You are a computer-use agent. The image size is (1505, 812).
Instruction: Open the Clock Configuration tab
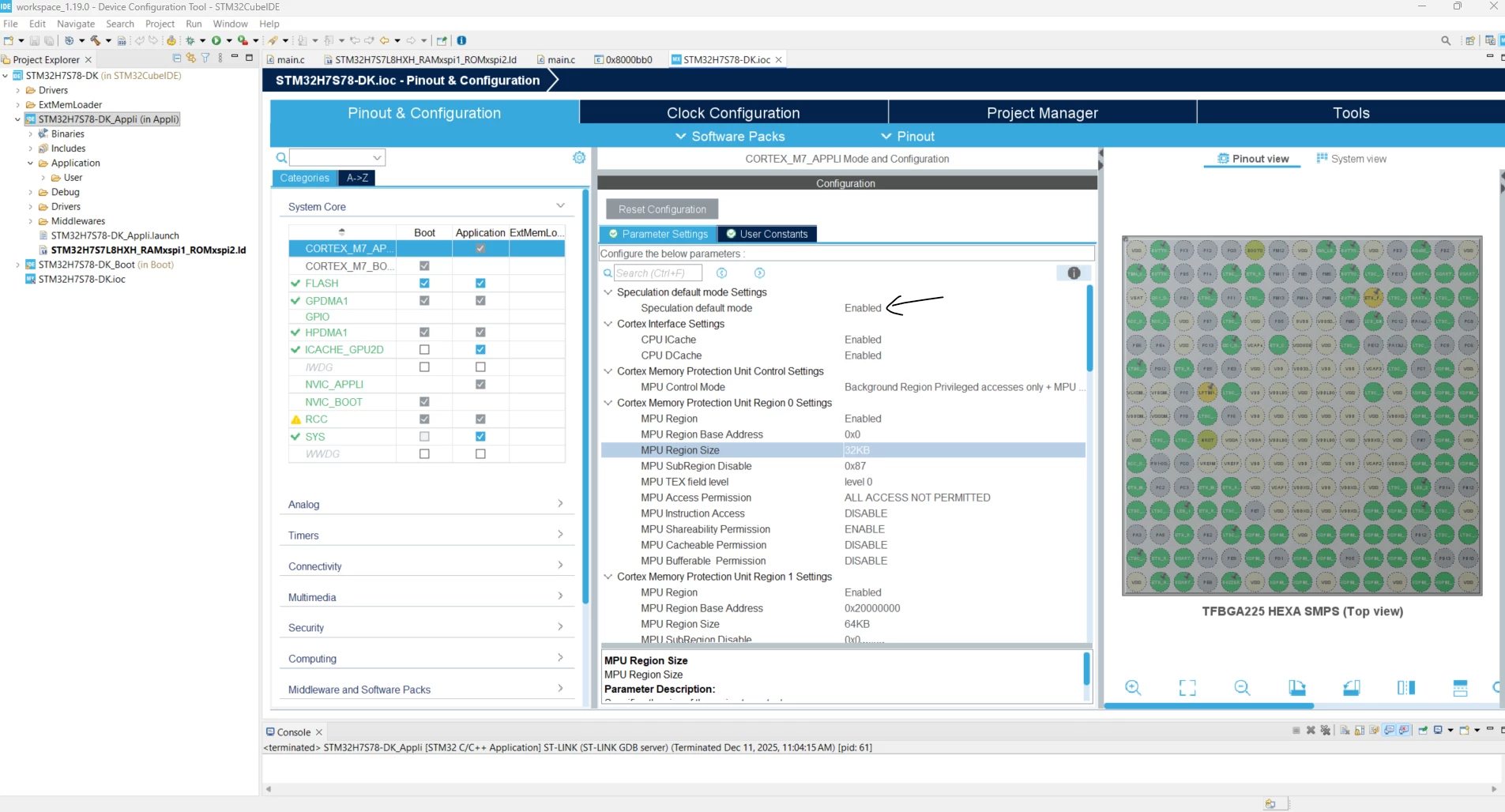tap(733, 113)
